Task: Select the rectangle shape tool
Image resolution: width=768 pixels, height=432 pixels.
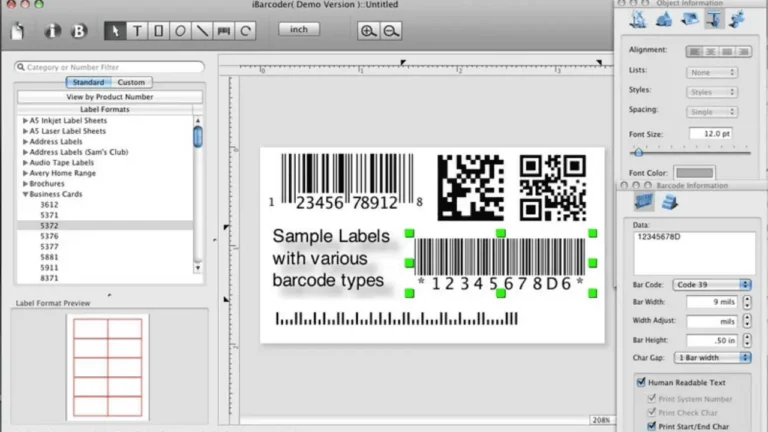Action: click(159, 31)
